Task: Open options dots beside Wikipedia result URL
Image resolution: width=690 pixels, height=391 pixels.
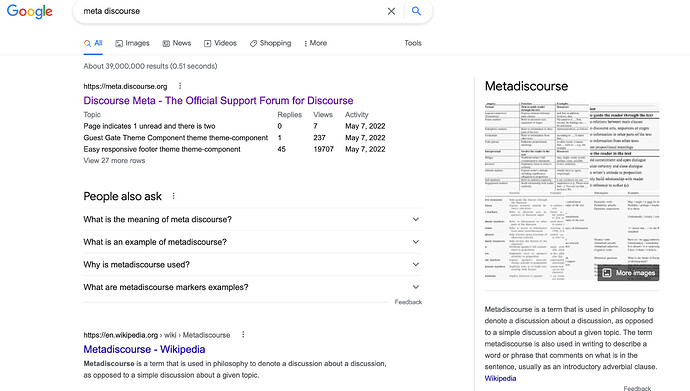Action: tap(243, 335)
